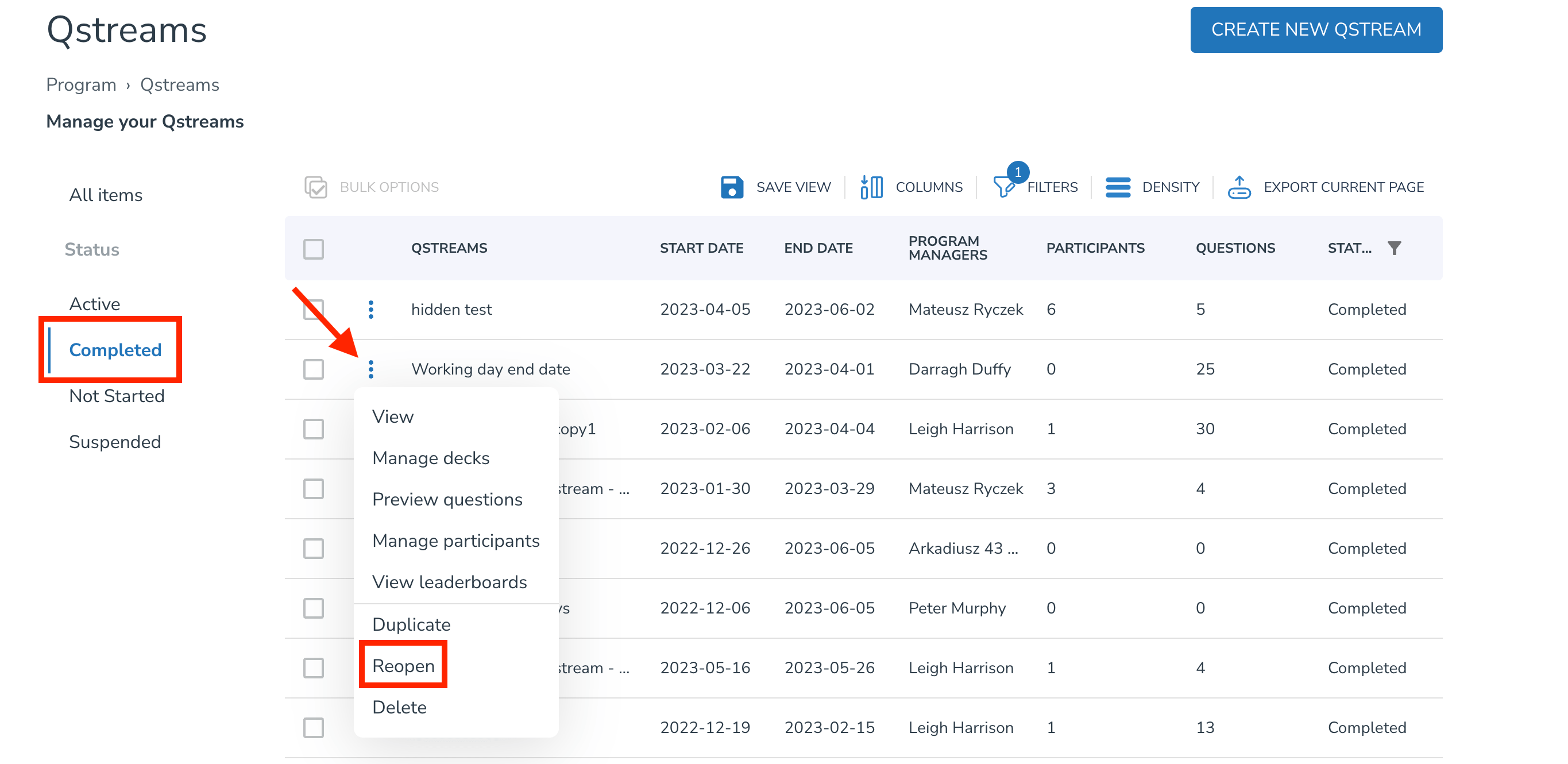Image resolution: width=1568 pixels, height=764 pixels.
Task: Sort by the Start Date column header
Action: 701,248
